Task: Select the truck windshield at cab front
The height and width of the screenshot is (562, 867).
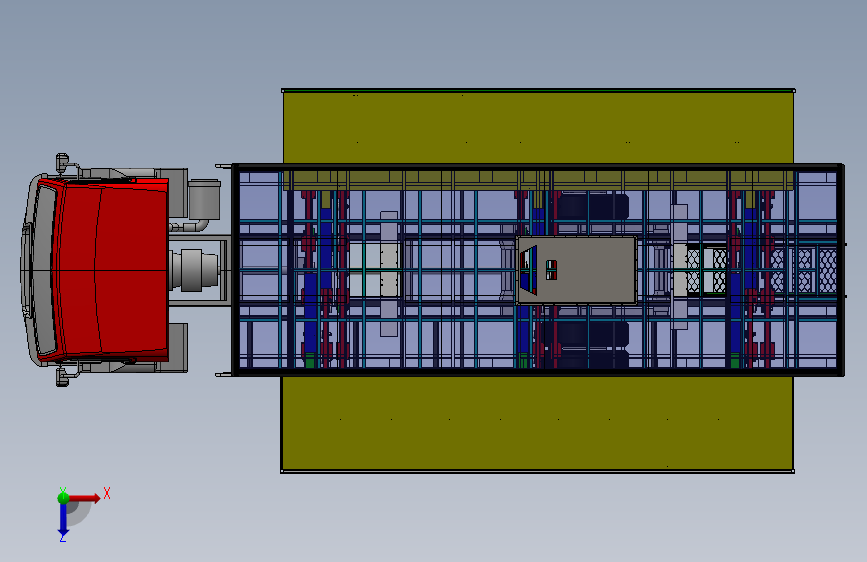Action: [44, 270]
